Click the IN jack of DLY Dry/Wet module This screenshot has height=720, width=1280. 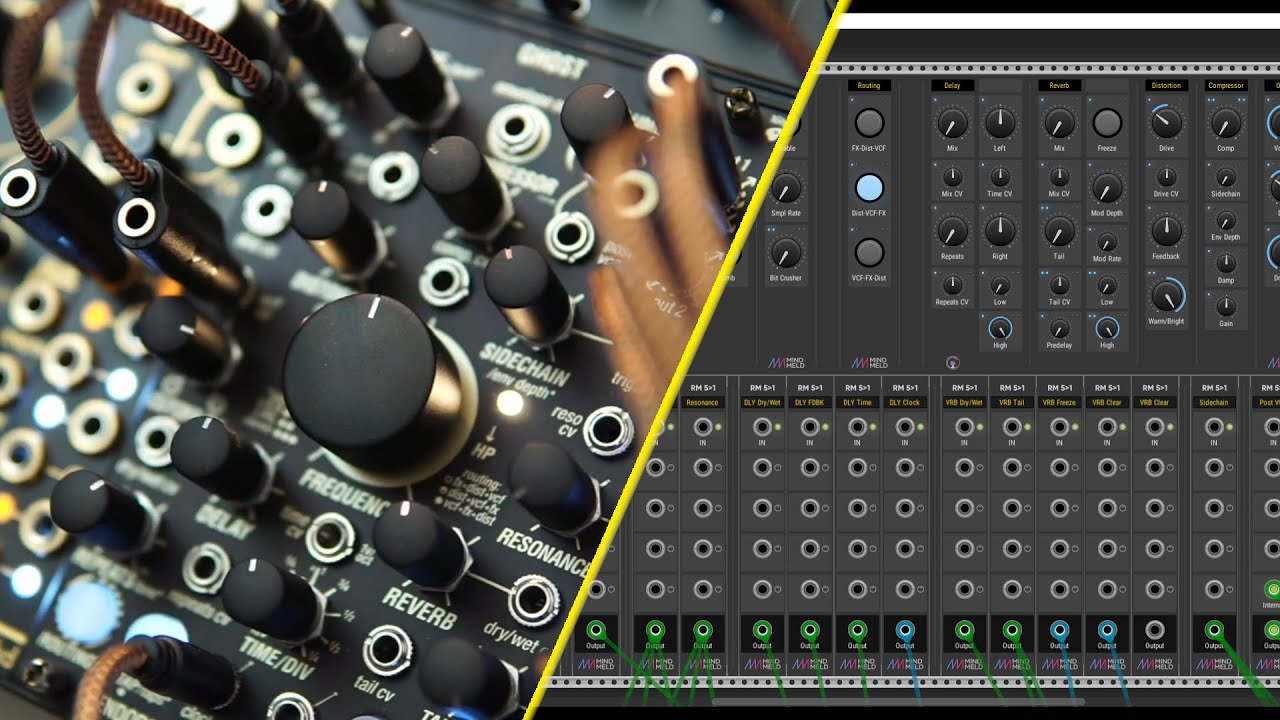point(762,427)
